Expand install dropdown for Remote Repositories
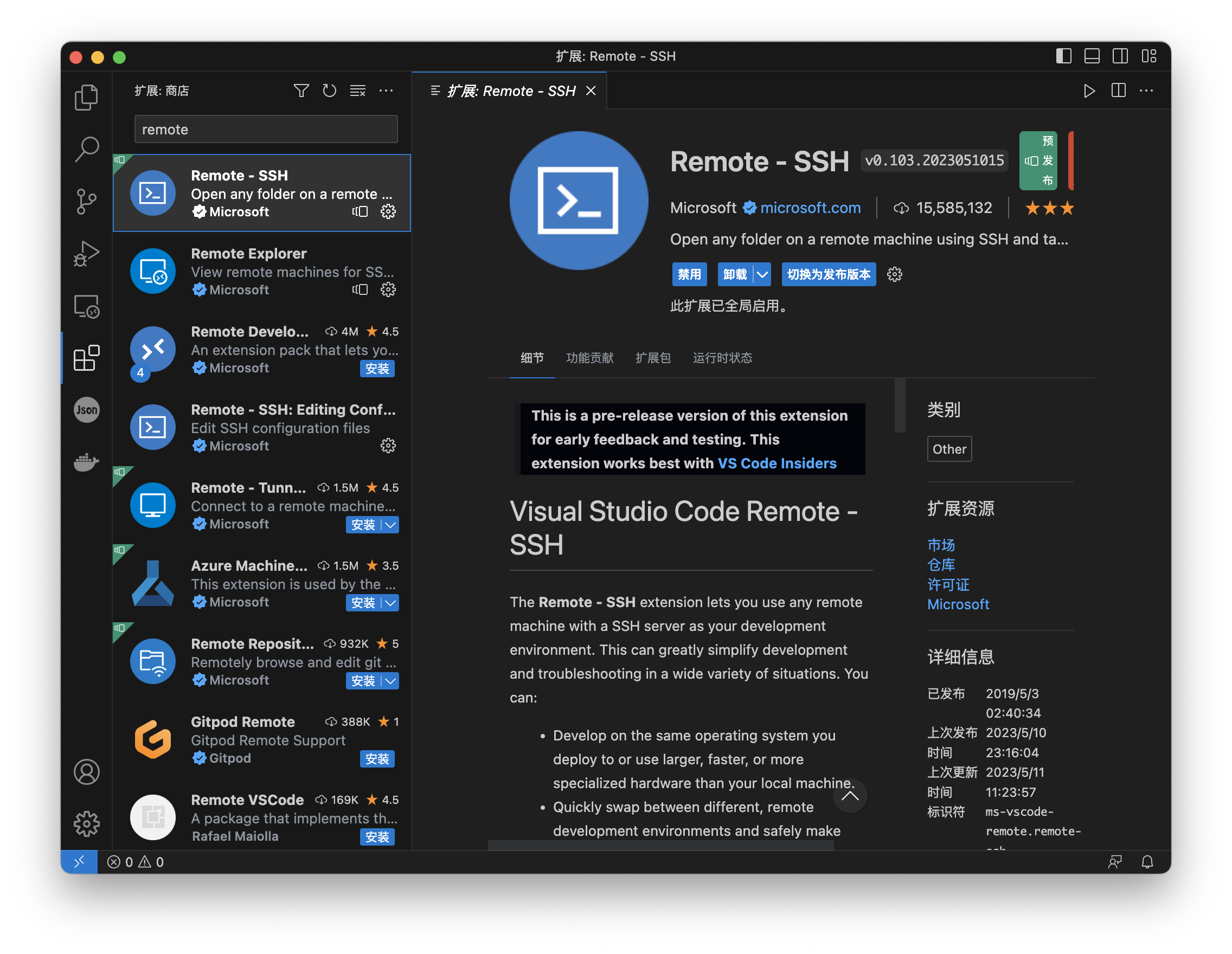 390,681
